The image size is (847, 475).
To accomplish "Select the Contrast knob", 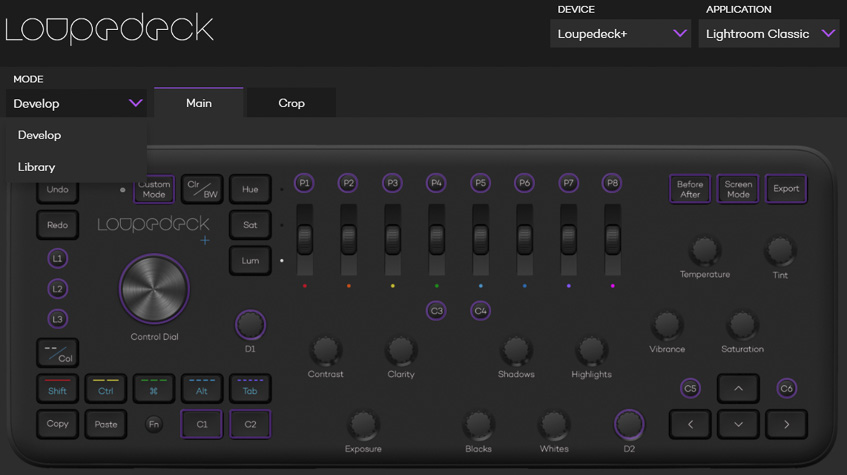I will [x=325, y=351].
